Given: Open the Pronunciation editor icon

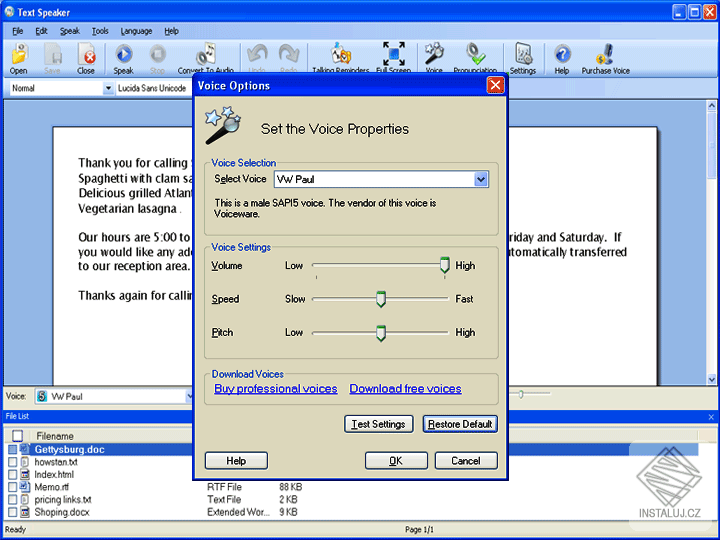Looking at the screenshot, I should pyautogui.click(x=475, y=57).
